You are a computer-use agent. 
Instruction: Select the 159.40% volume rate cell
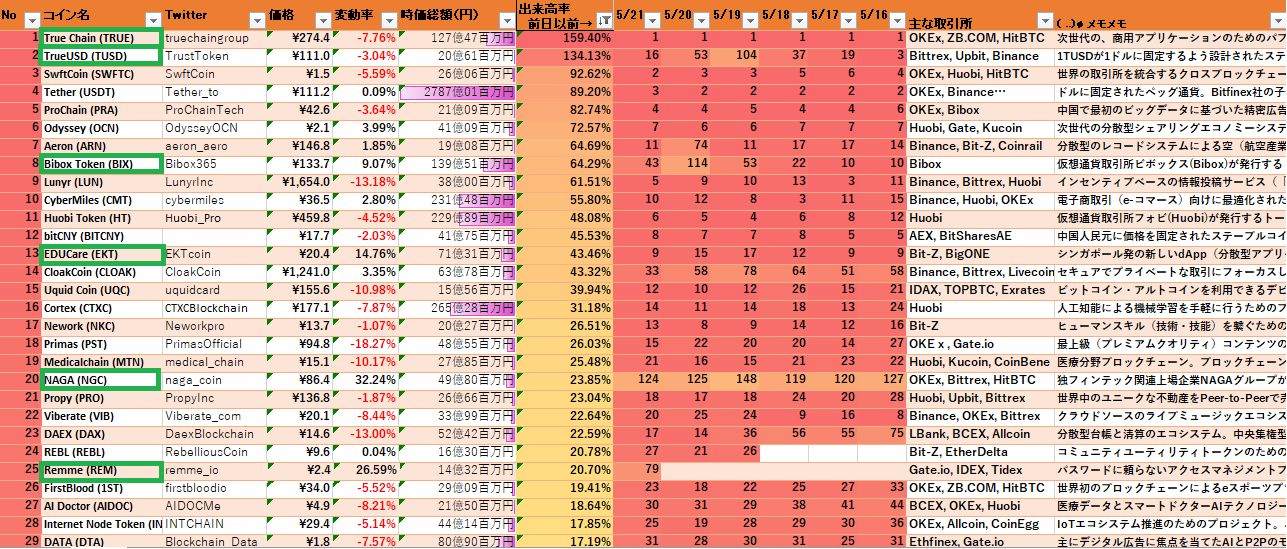click(565, 38)
